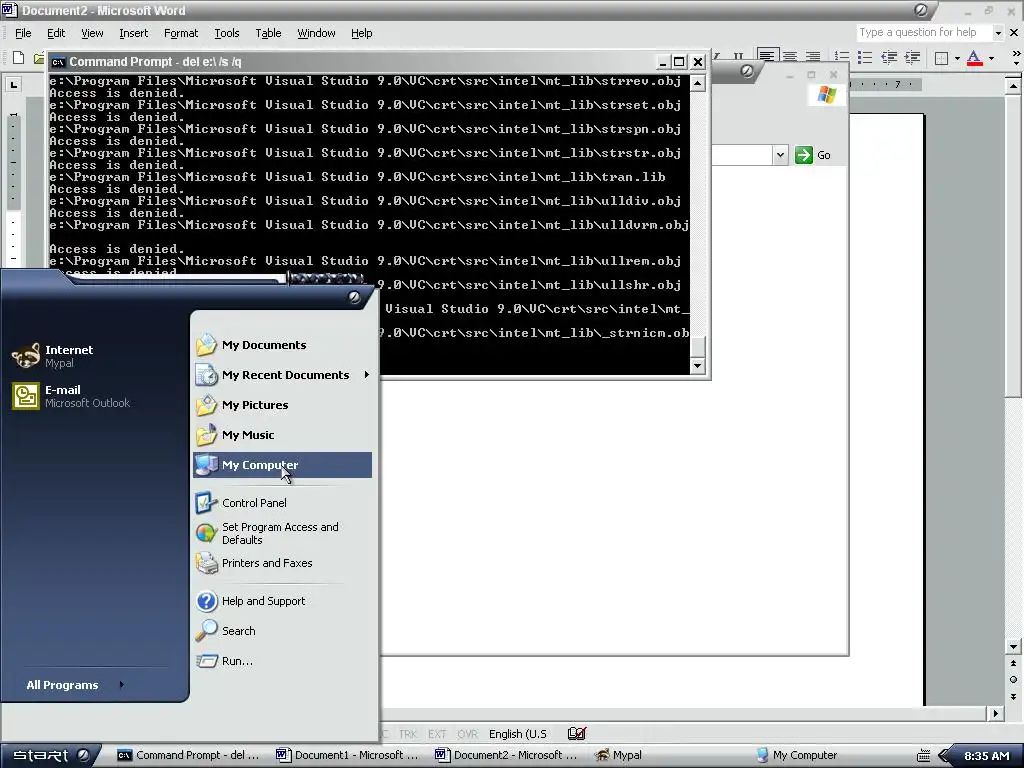The width and height of the screenshot is (1024, 768).
Task: Expand My Recent Documents submenu arrow
Action: click(366, 375)
